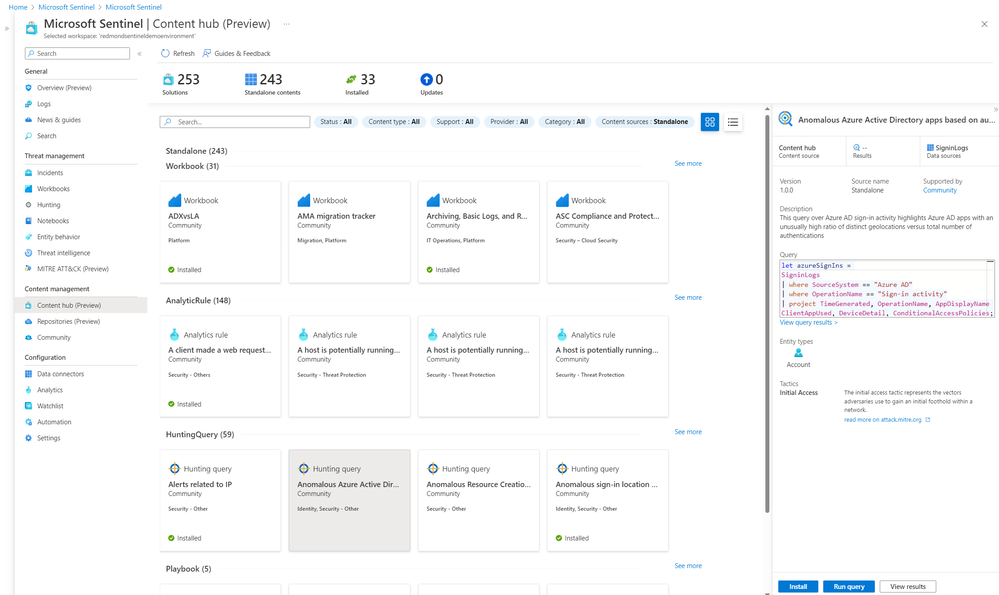The height and width of the screenshot is (595, 999).
Task: Click the sidebar Search field
Action: [x=77, y=54]
